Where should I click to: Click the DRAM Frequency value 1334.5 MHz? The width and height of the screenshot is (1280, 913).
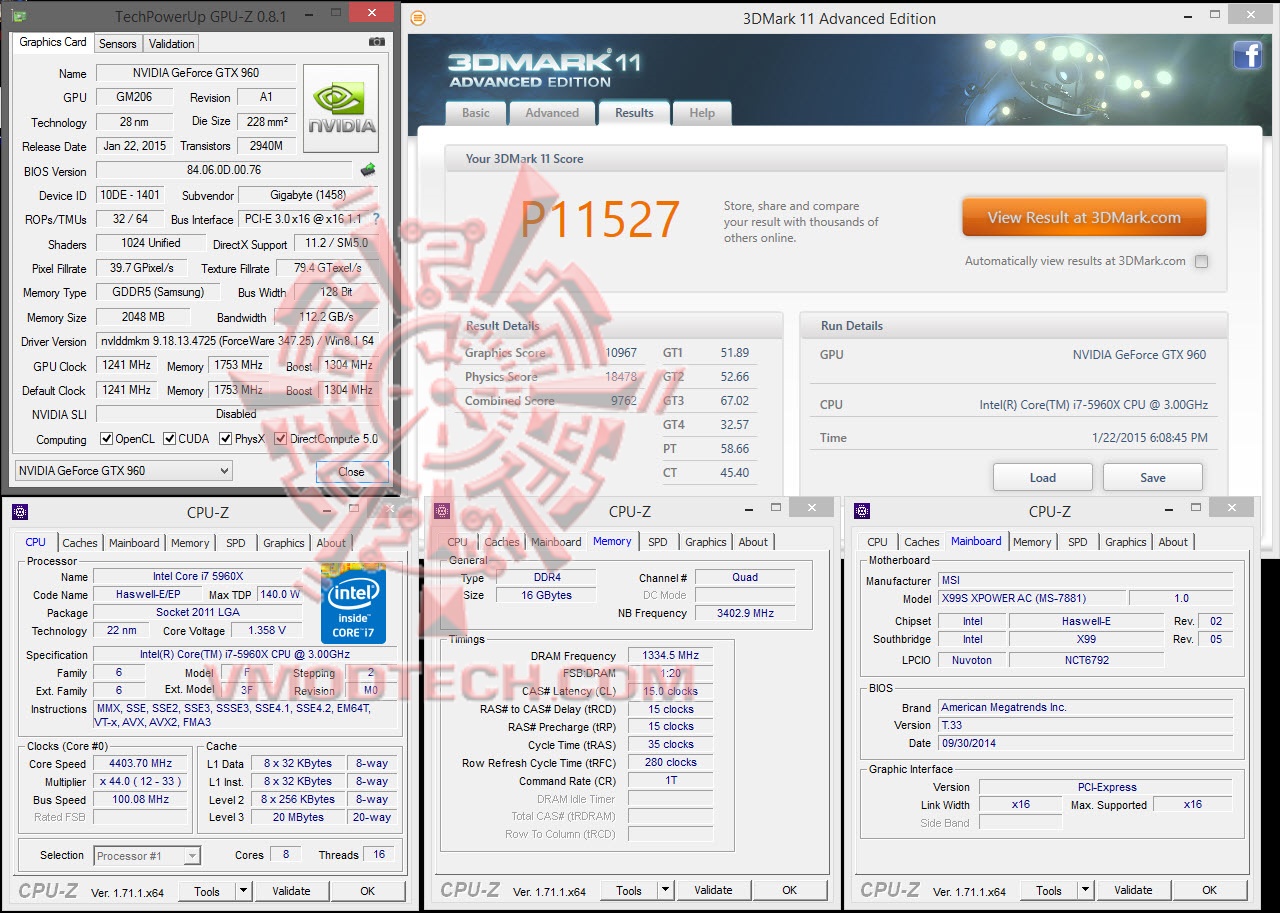pyautogui.click(x=670, y=656)
